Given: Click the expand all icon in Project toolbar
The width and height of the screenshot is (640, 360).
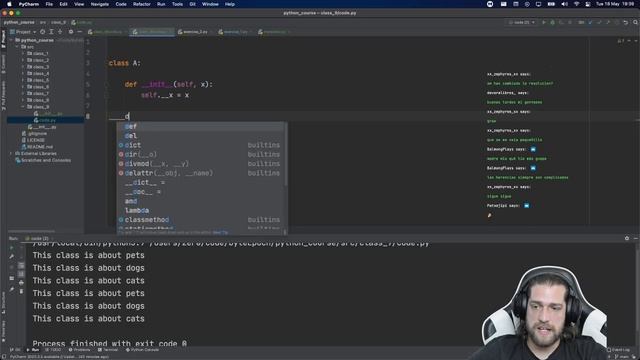Looking at the screenshot, I should 51,31.
